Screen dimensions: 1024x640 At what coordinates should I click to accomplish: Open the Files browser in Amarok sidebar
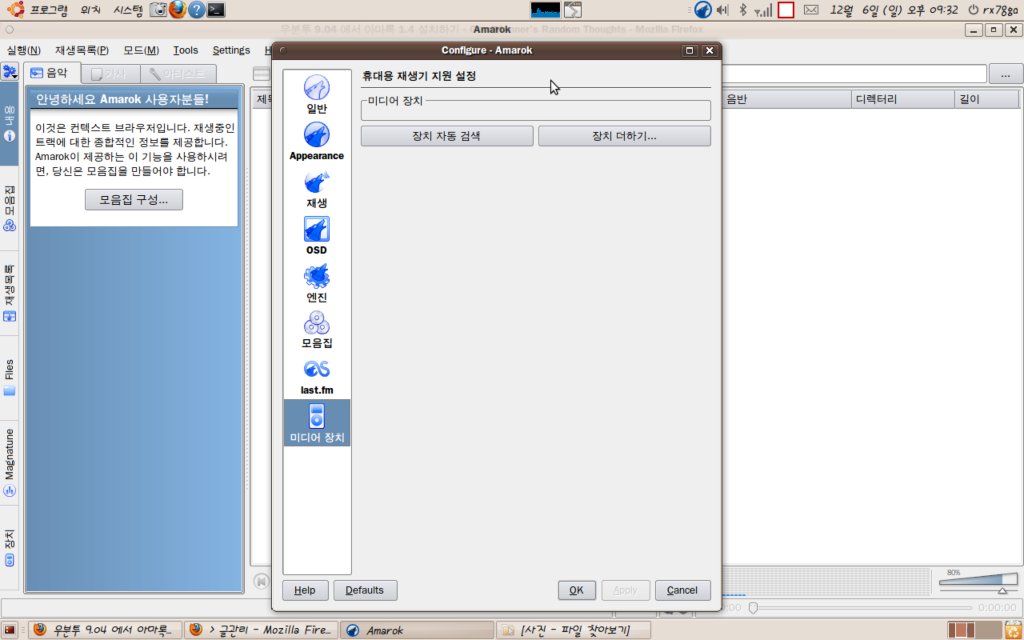coord(9,377)
